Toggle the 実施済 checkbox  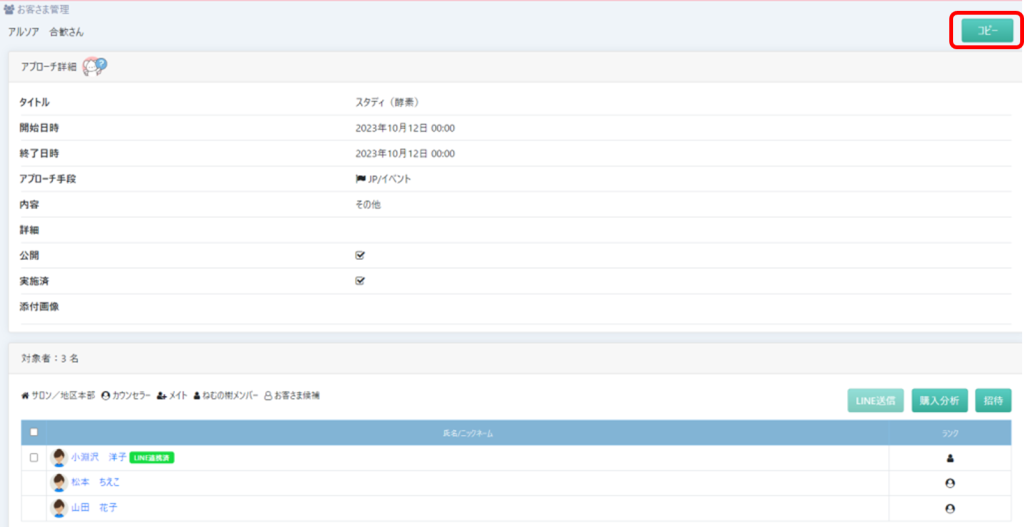(360, 281)
